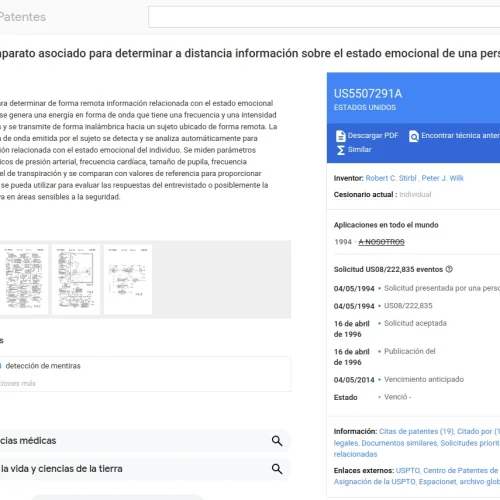
Task: Open the first patent drawing thumbnail
Action: (x=24, y=279)
